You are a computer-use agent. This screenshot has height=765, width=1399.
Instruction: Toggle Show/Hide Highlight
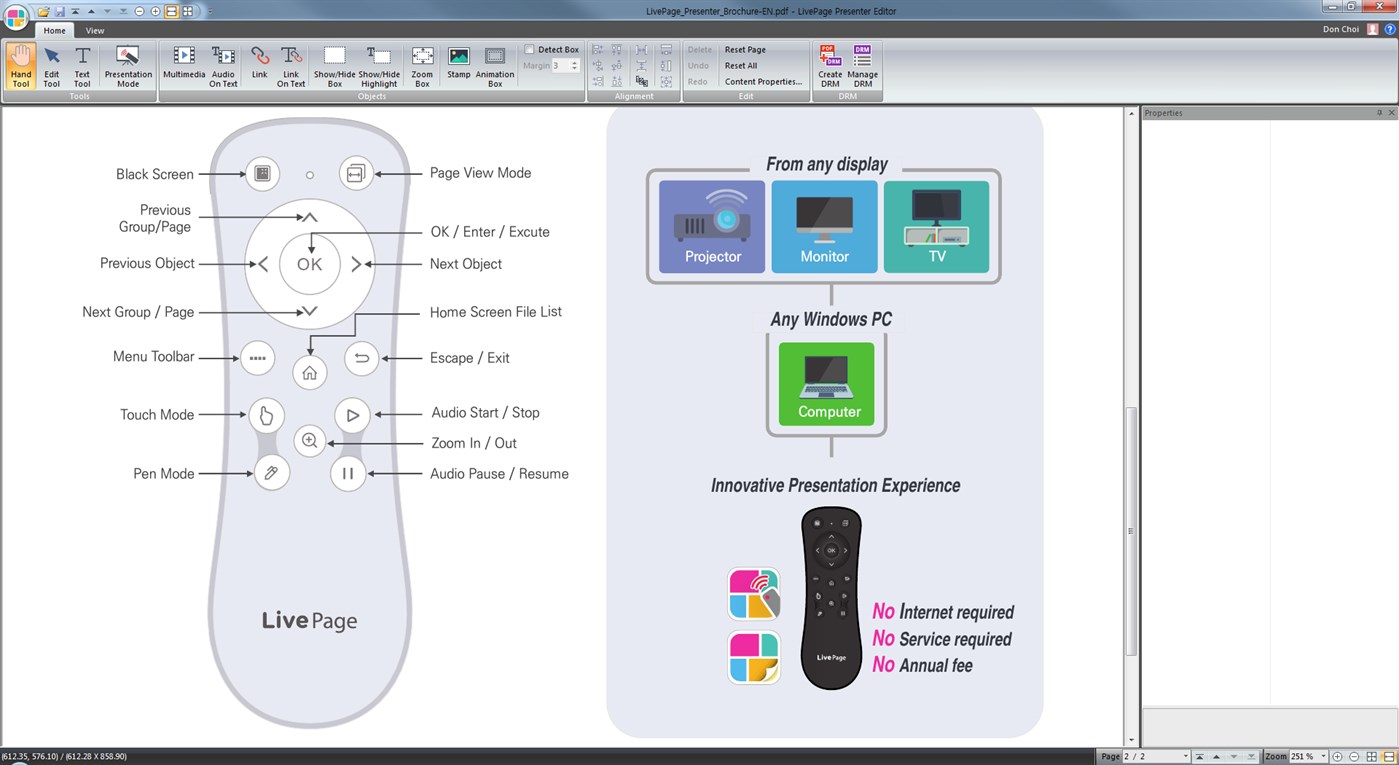(378, 66)
